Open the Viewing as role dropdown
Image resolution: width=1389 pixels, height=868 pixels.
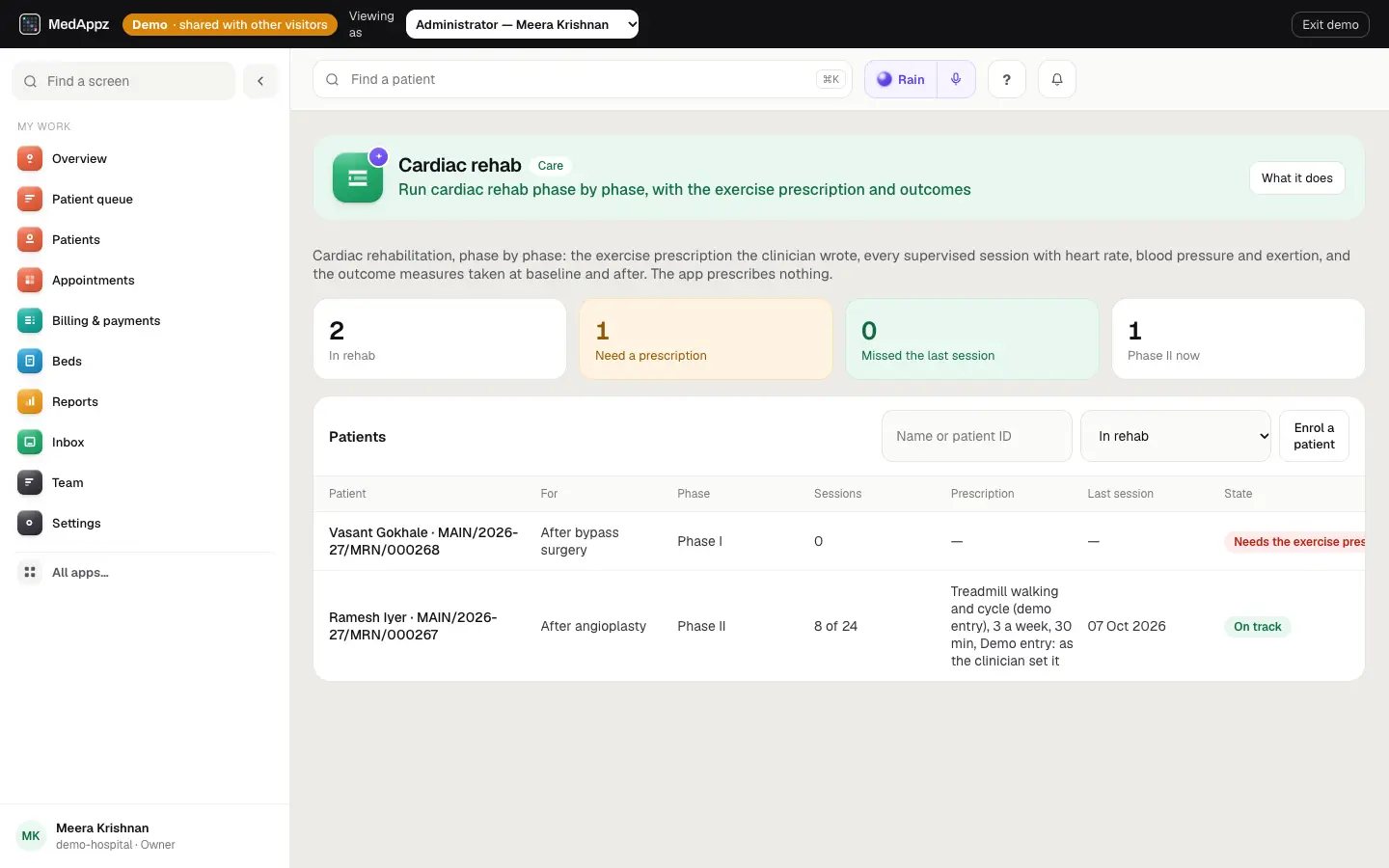pyautogui.click(x=522, y=24)
